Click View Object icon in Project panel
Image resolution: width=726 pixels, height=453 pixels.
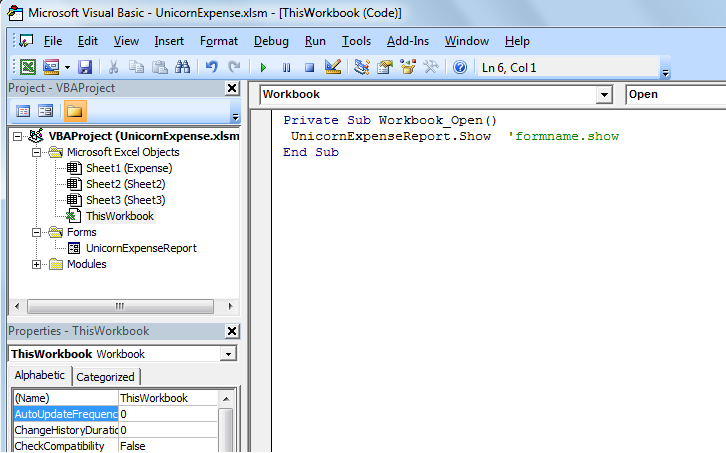[45, 111]
